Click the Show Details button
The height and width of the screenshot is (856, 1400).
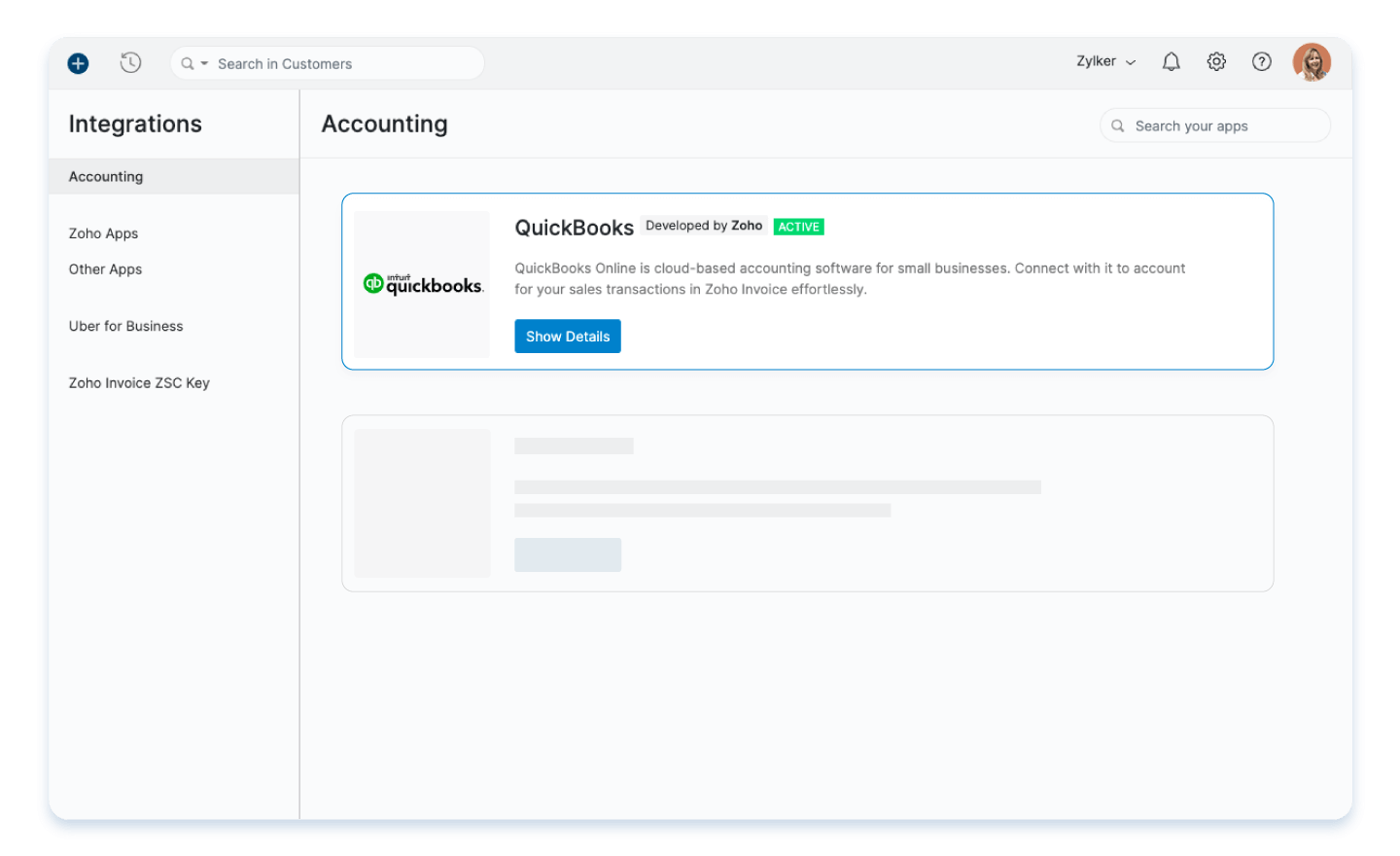(x=567, y=336)
